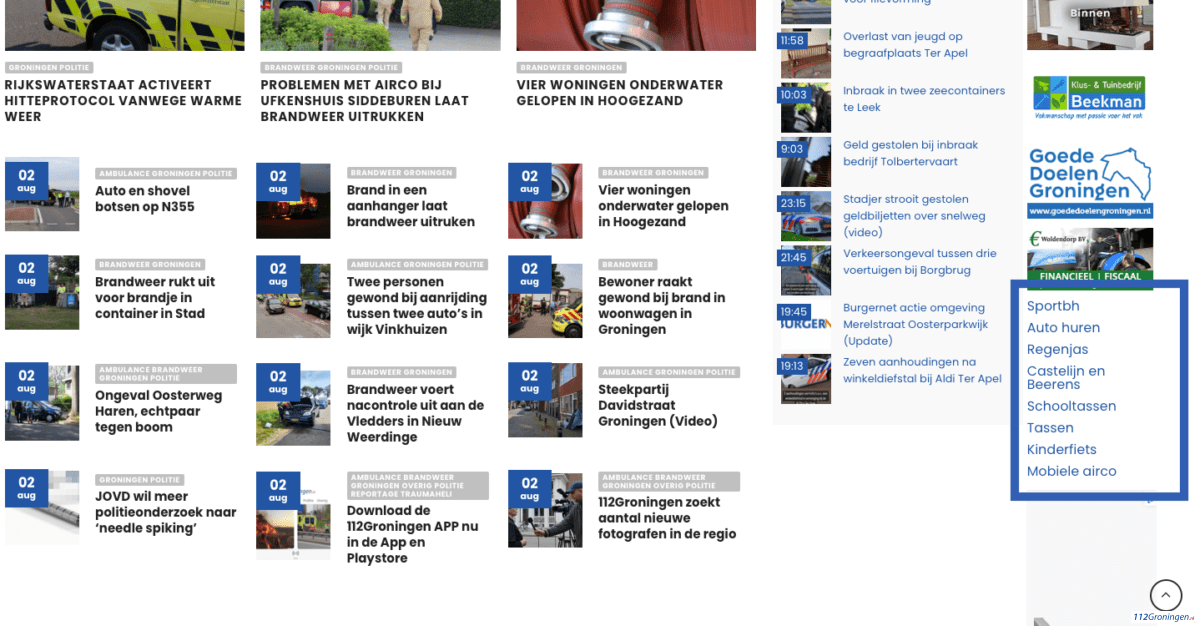Open 'Inbraak in twee zeecontainers te Leek'
The image size is (1200, 626).
[x=923, y=98]
